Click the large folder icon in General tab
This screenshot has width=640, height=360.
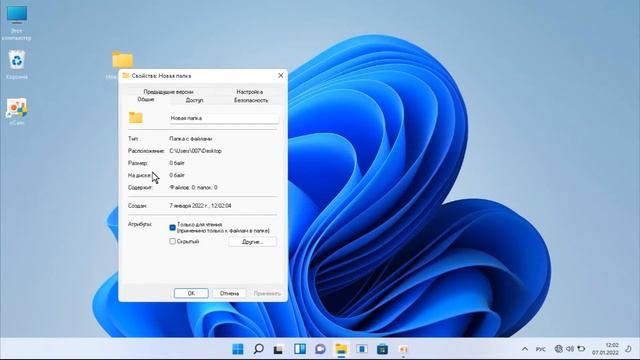136,118
